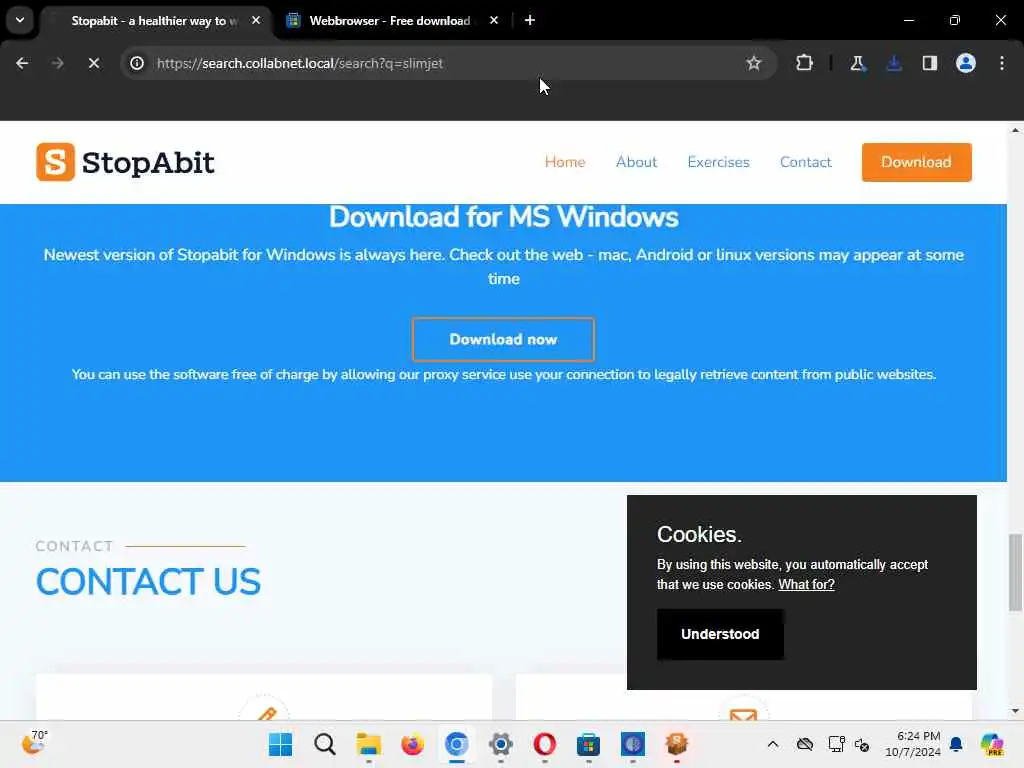Go back to the previous page

[22, 63]
